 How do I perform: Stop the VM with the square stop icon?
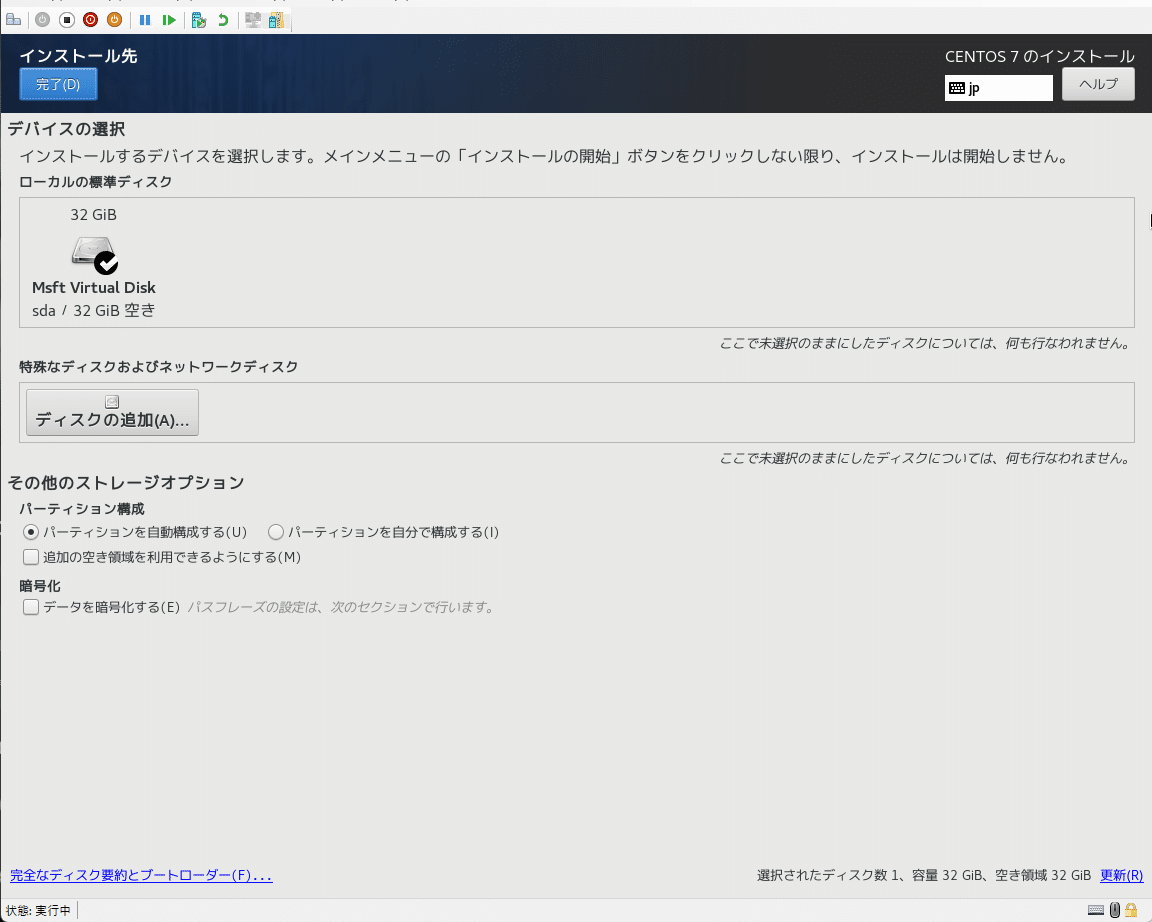click(65, 20)
